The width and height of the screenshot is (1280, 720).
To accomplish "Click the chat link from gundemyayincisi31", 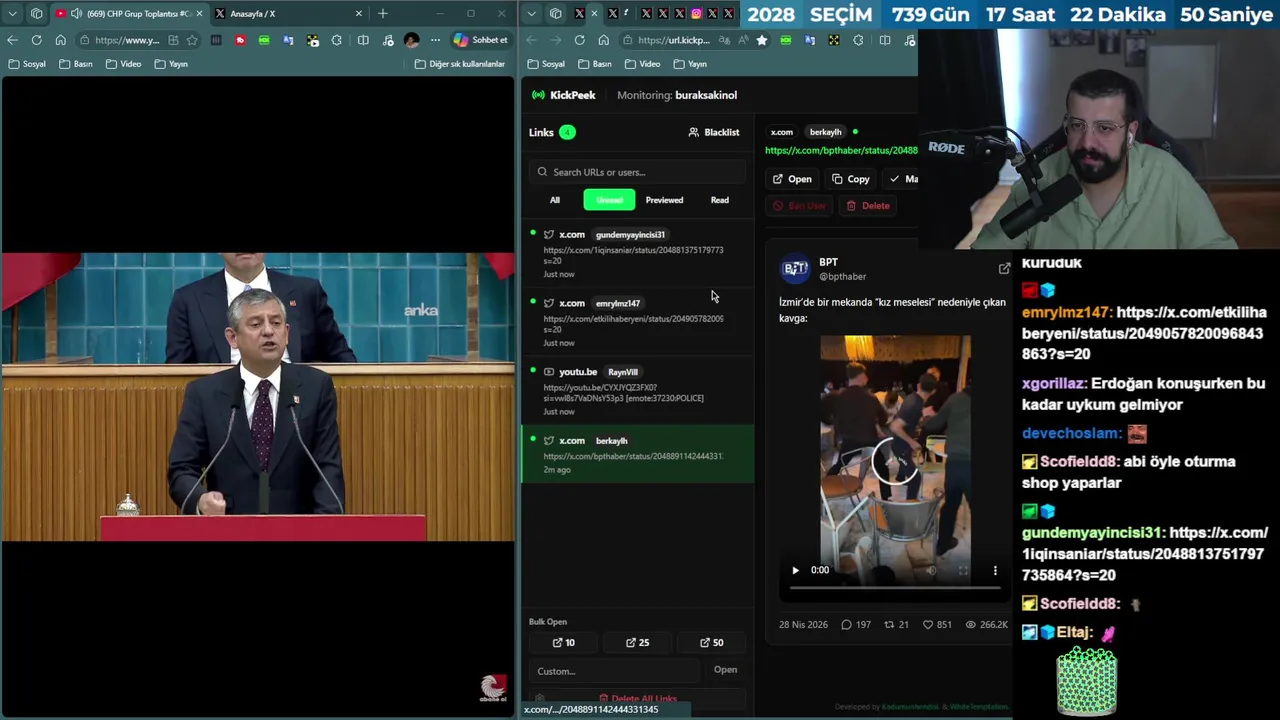I will (x=1144, y=554).
